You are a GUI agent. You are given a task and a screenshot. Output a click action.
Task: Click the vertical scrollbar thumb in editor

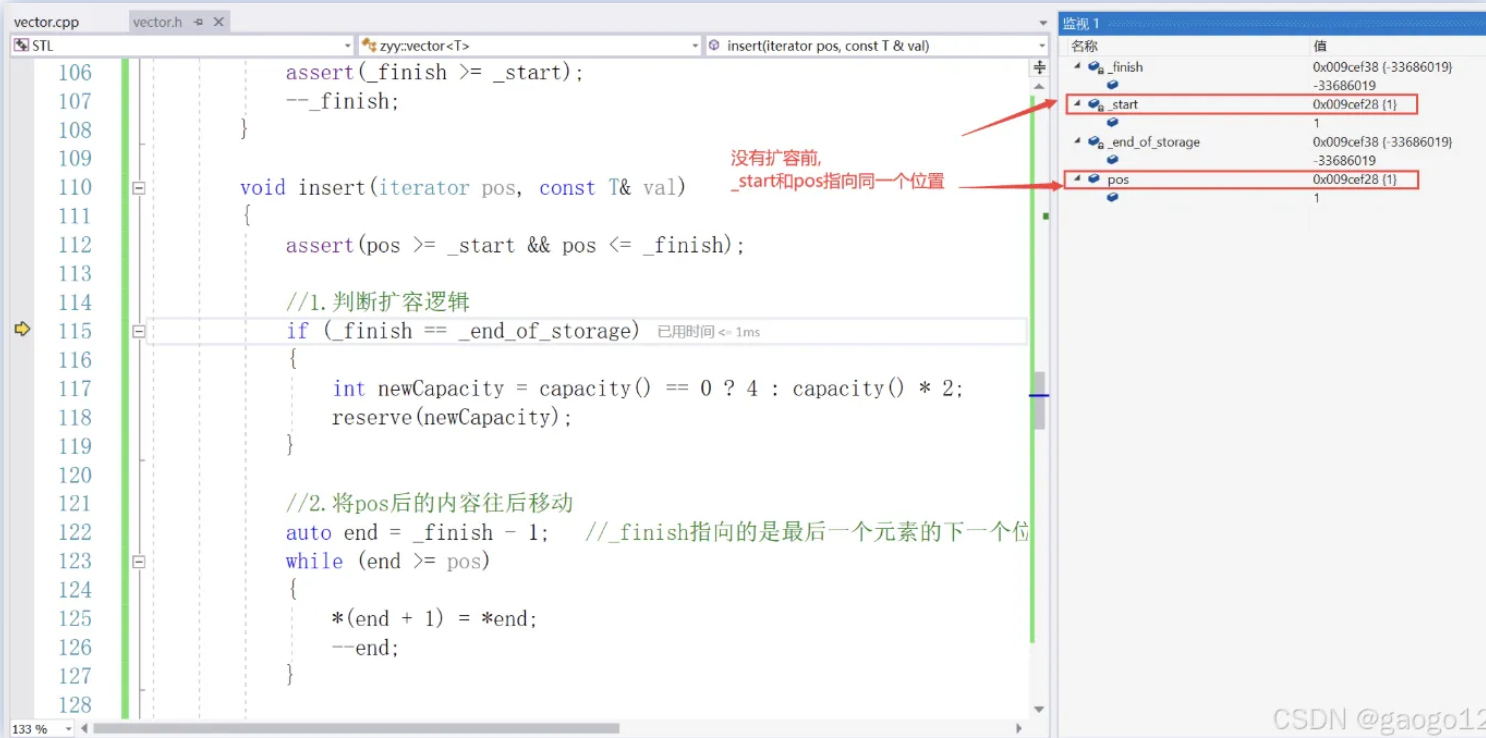point(1039,401)
